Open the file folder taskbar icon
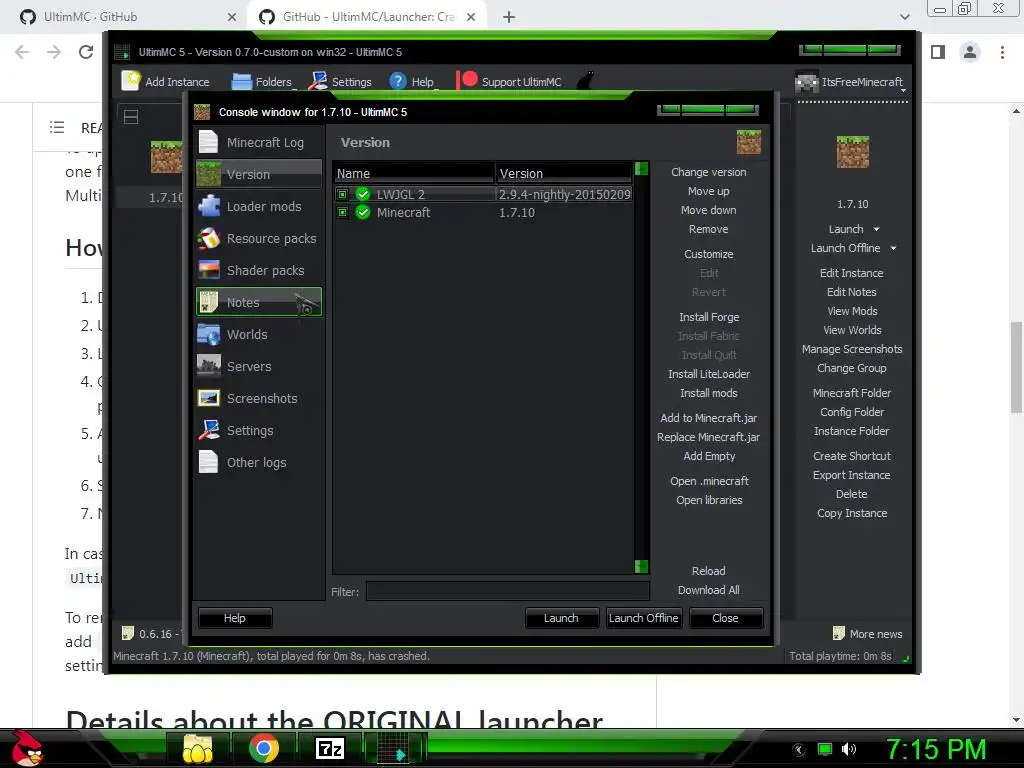The height and width of the screenshot is (768, 1024). [197, 748]
